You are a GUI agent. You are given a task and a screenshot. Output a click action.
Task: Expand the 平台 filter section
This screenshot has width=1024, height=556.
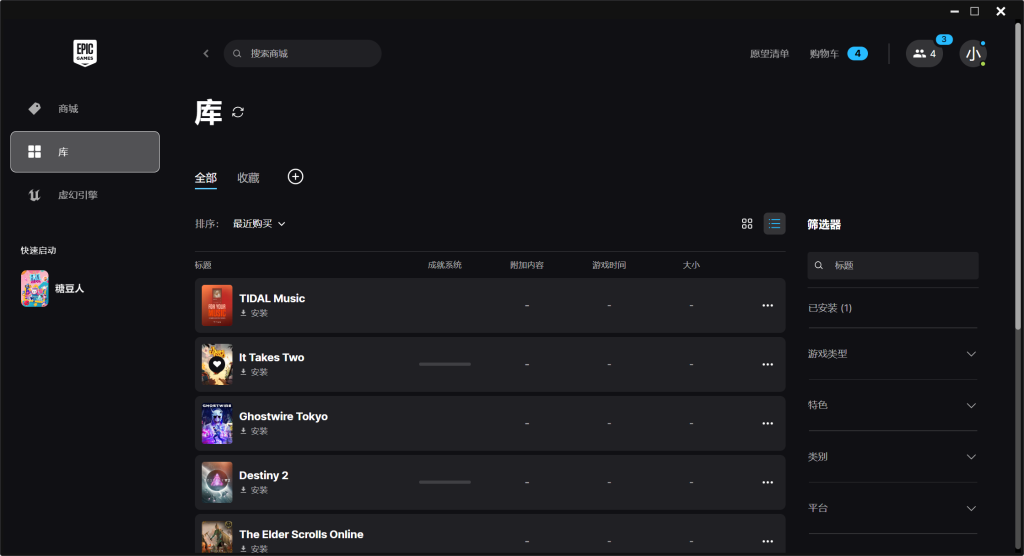(x=892, y=508)
